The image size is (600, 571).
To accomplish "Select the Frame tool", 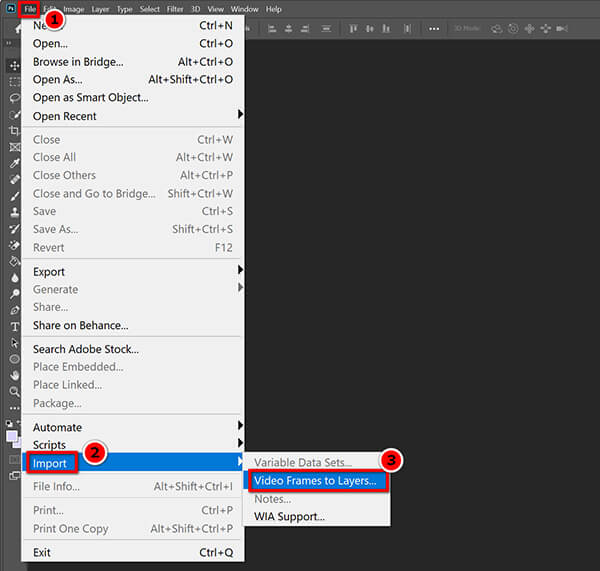I will tap(15, 147).
